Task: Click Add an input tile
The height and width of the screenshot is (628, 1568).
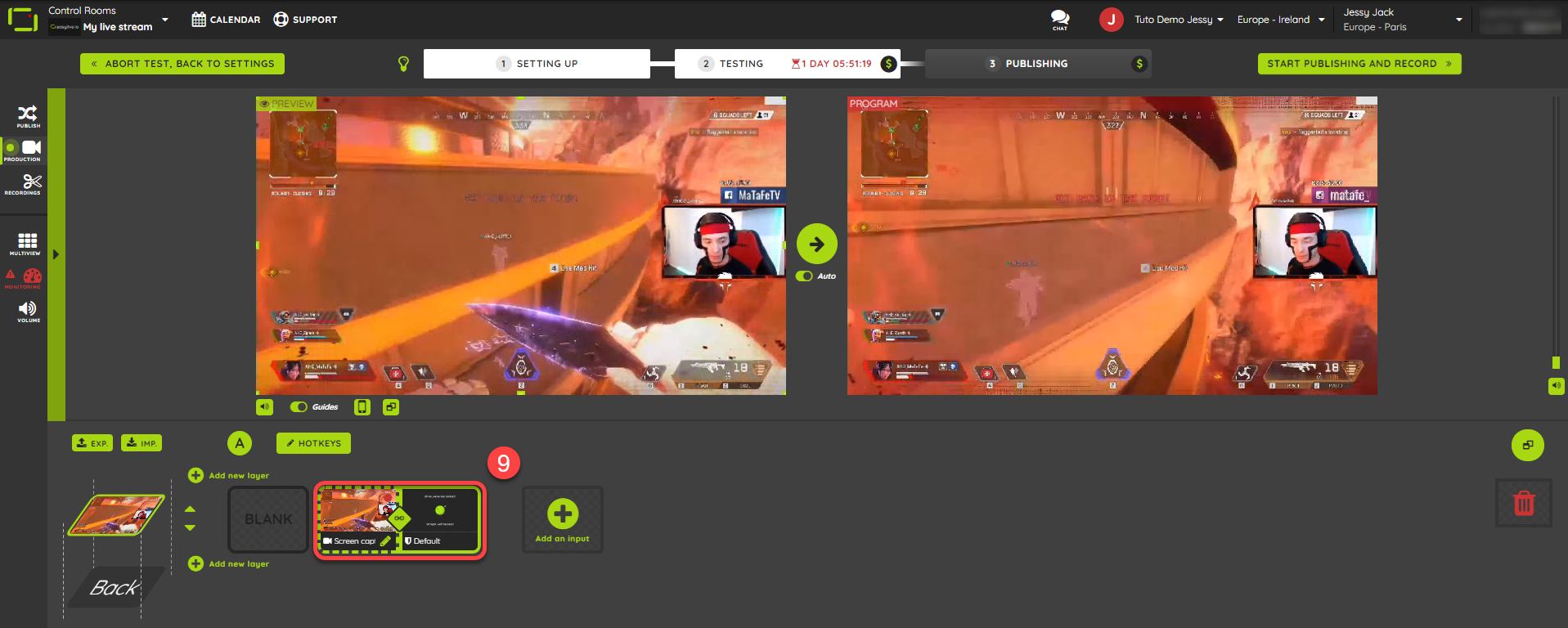Action: coord(563,520)
